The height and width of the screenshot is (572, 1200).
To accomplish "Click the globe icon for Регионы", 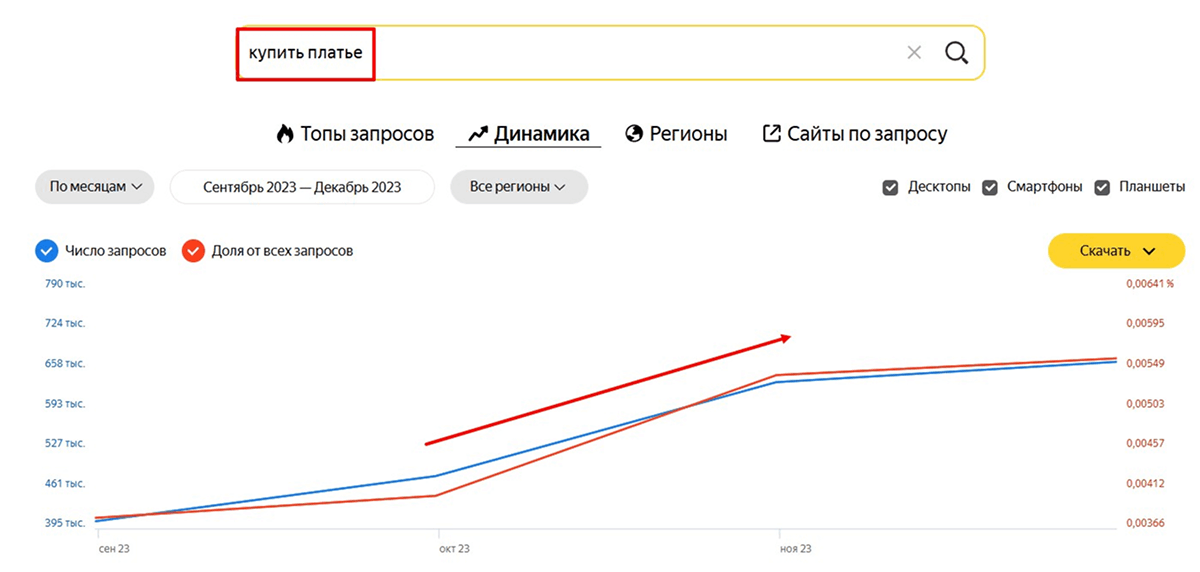I will click(x=633, y=134).
